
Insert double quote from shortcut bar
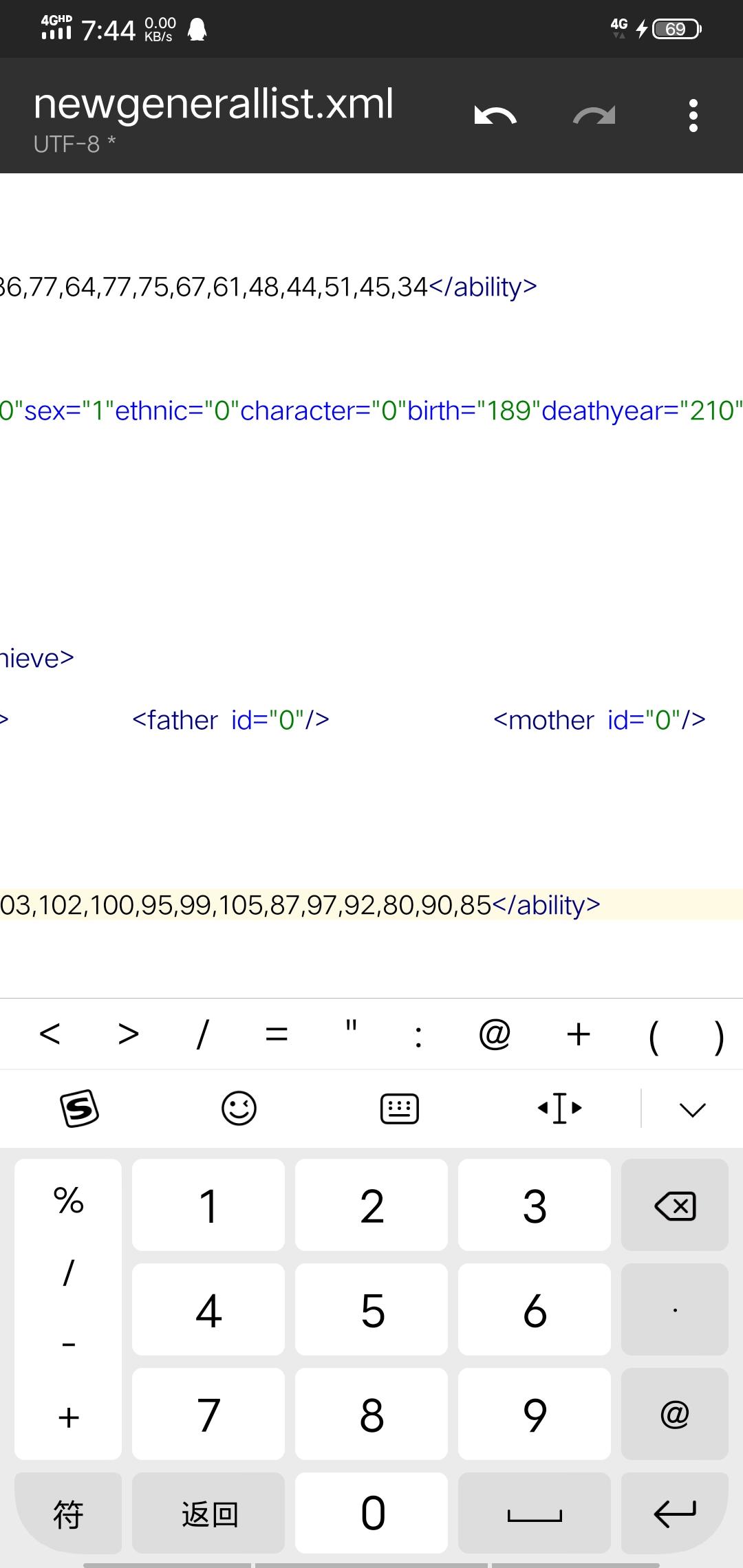(351, 1034)
